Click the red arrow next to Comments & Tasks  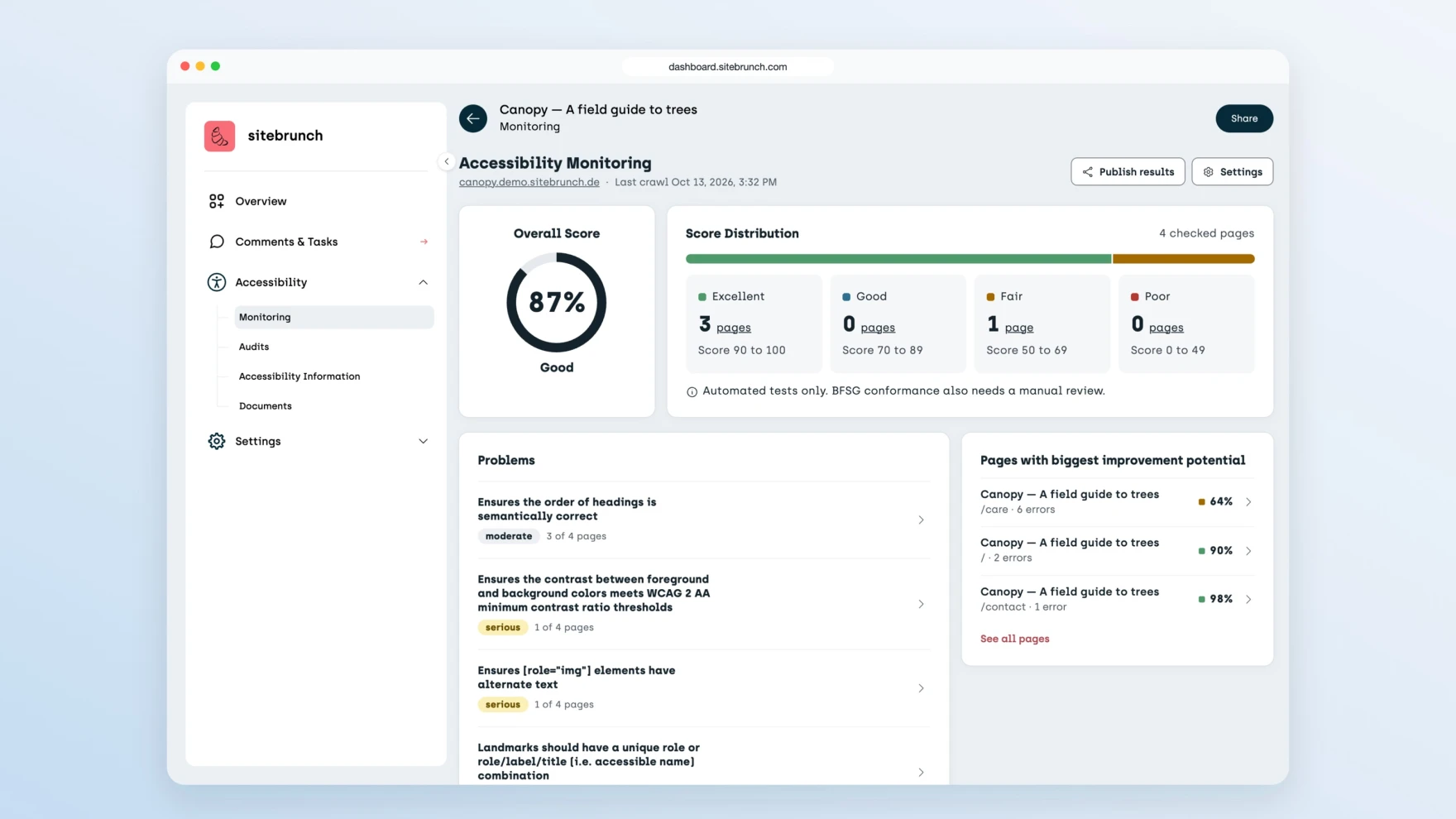424,242
